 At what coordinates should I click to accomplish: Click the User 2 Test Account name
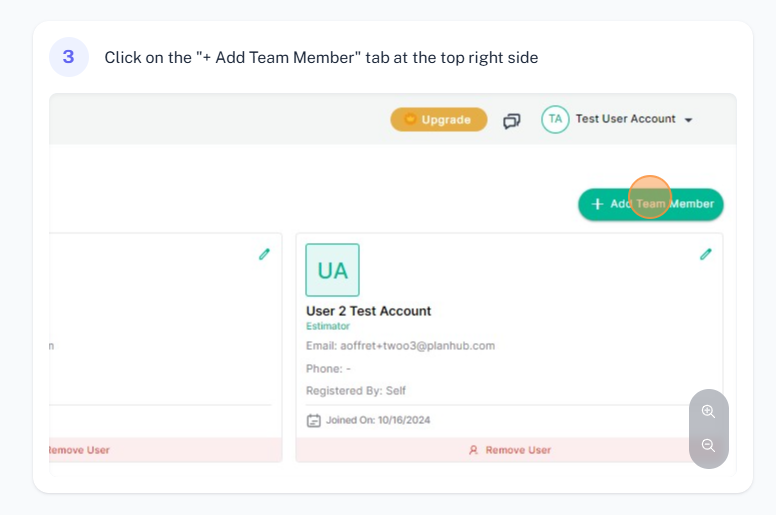(368, 311)
